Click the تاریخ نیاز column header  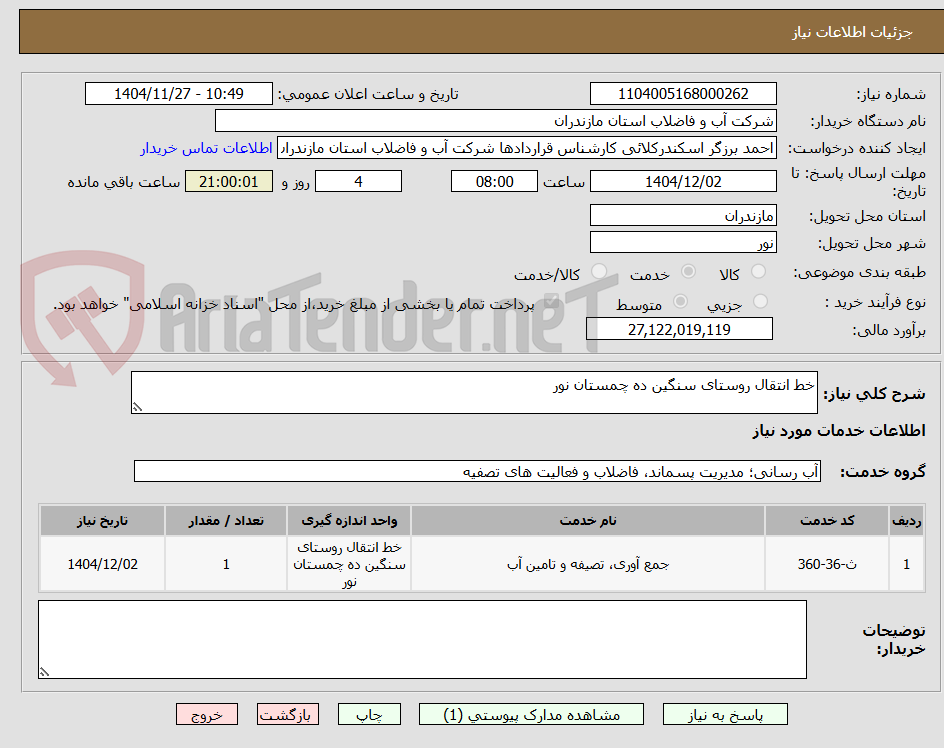[102, 521]
